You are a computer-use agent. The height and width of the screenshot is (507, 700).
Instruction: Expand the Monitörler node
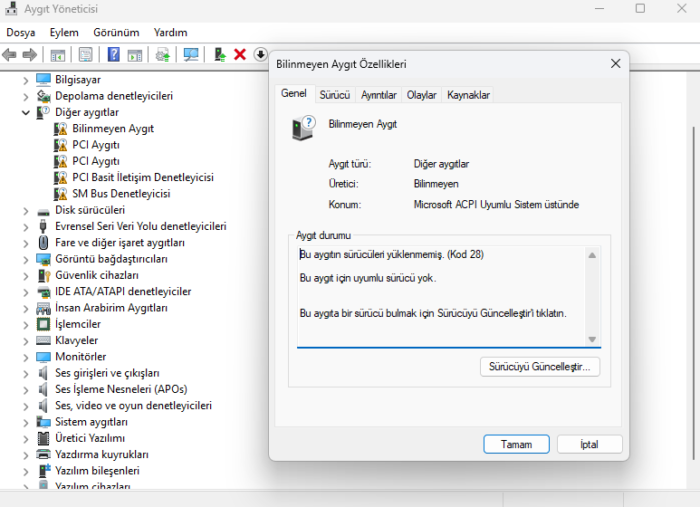point(25,357)
